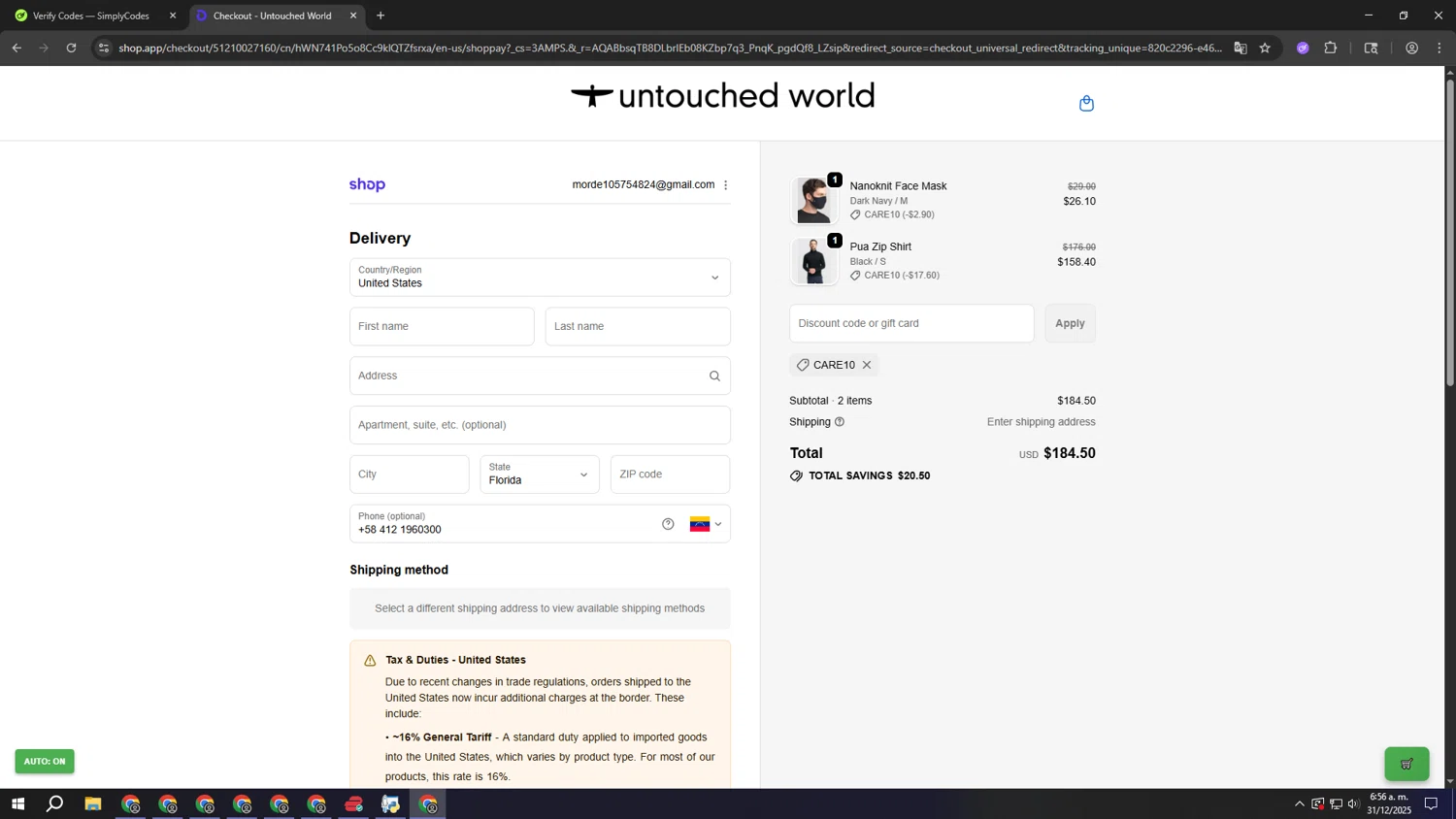
Task: Open Windows taskbar search
Action: [x=55, y=804]
